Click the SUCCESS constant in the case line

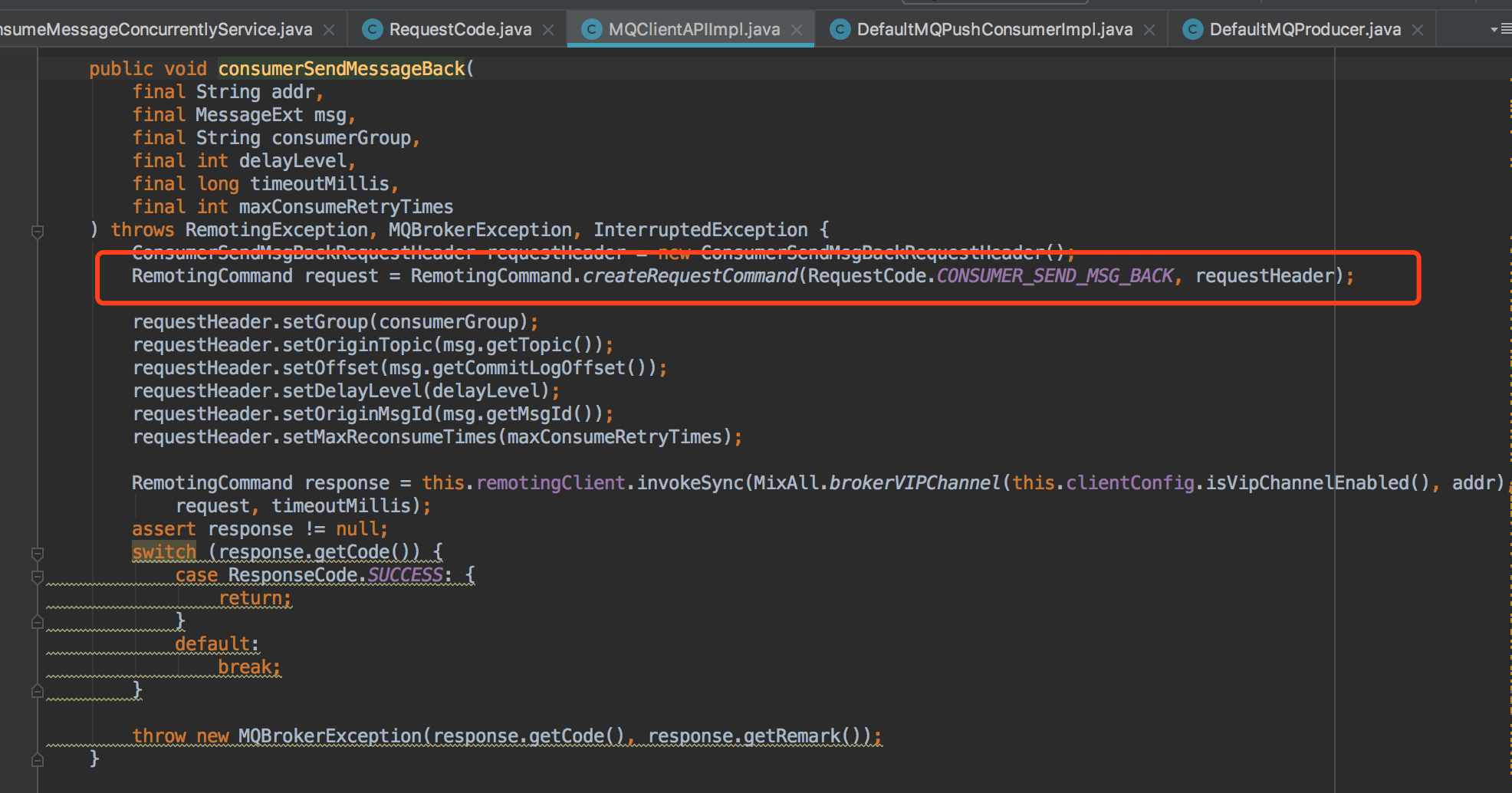click(406, 575)
